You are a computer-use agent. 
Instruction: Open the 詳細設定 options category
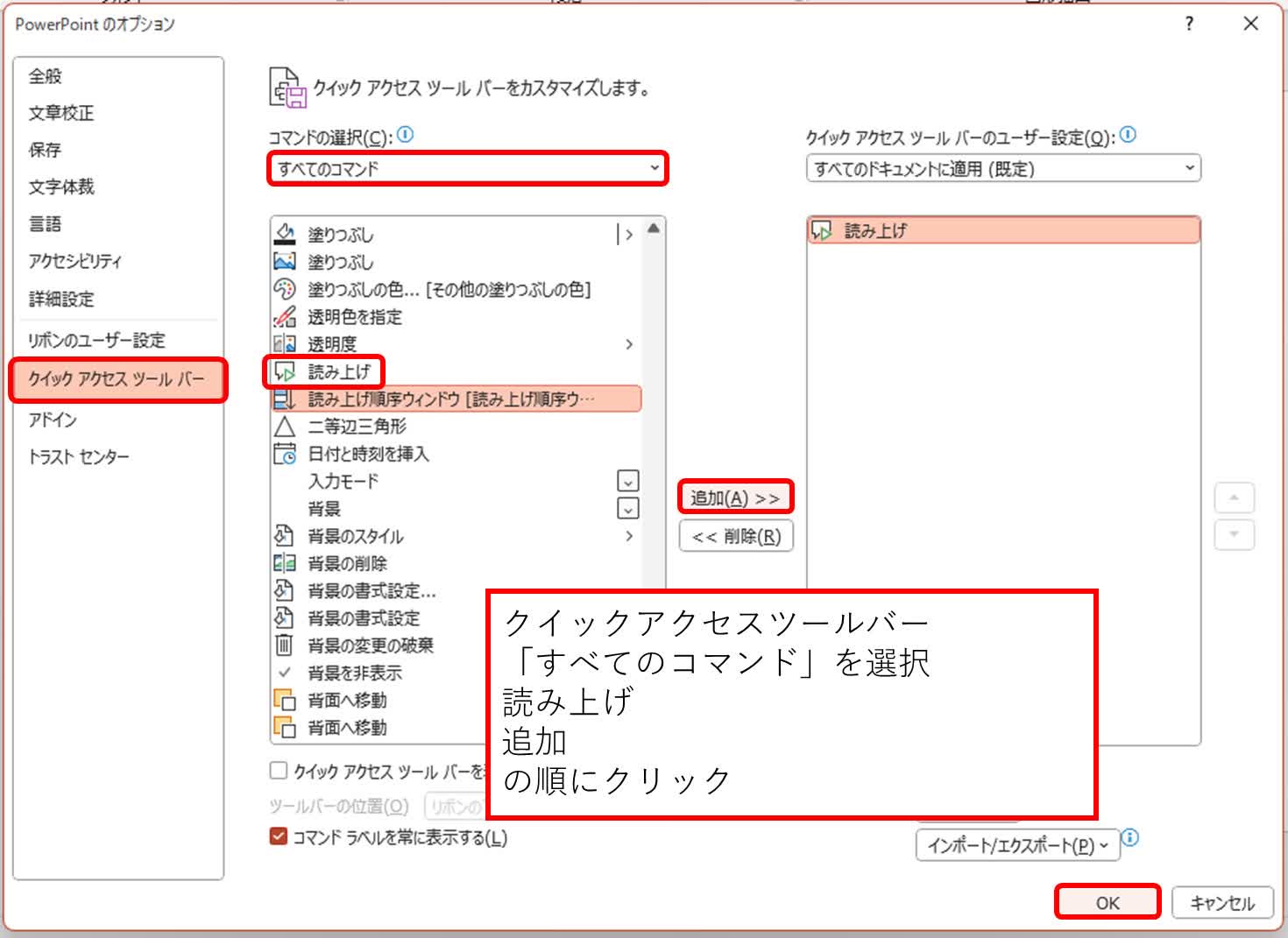point(118,299)
